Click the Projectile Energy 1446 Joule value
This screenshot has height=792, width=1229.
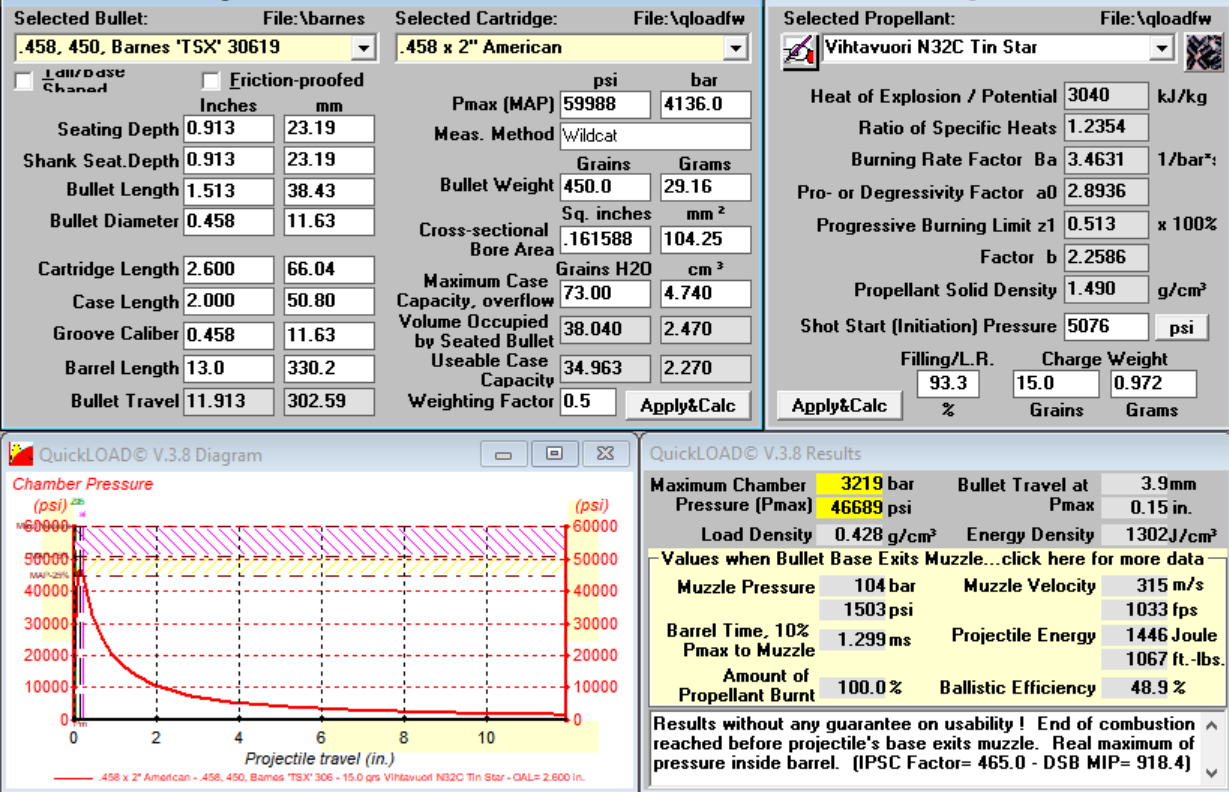[x=1135, y=635]
